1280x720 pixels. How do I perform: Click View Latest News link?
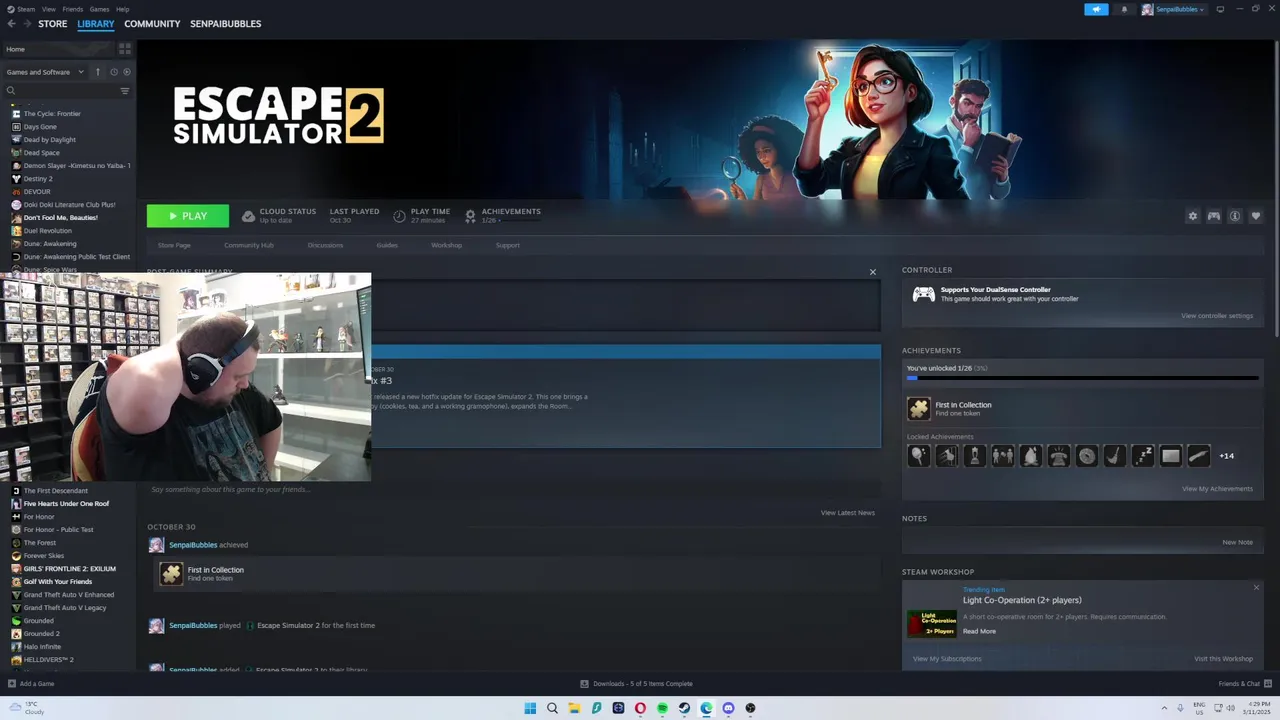848,513
